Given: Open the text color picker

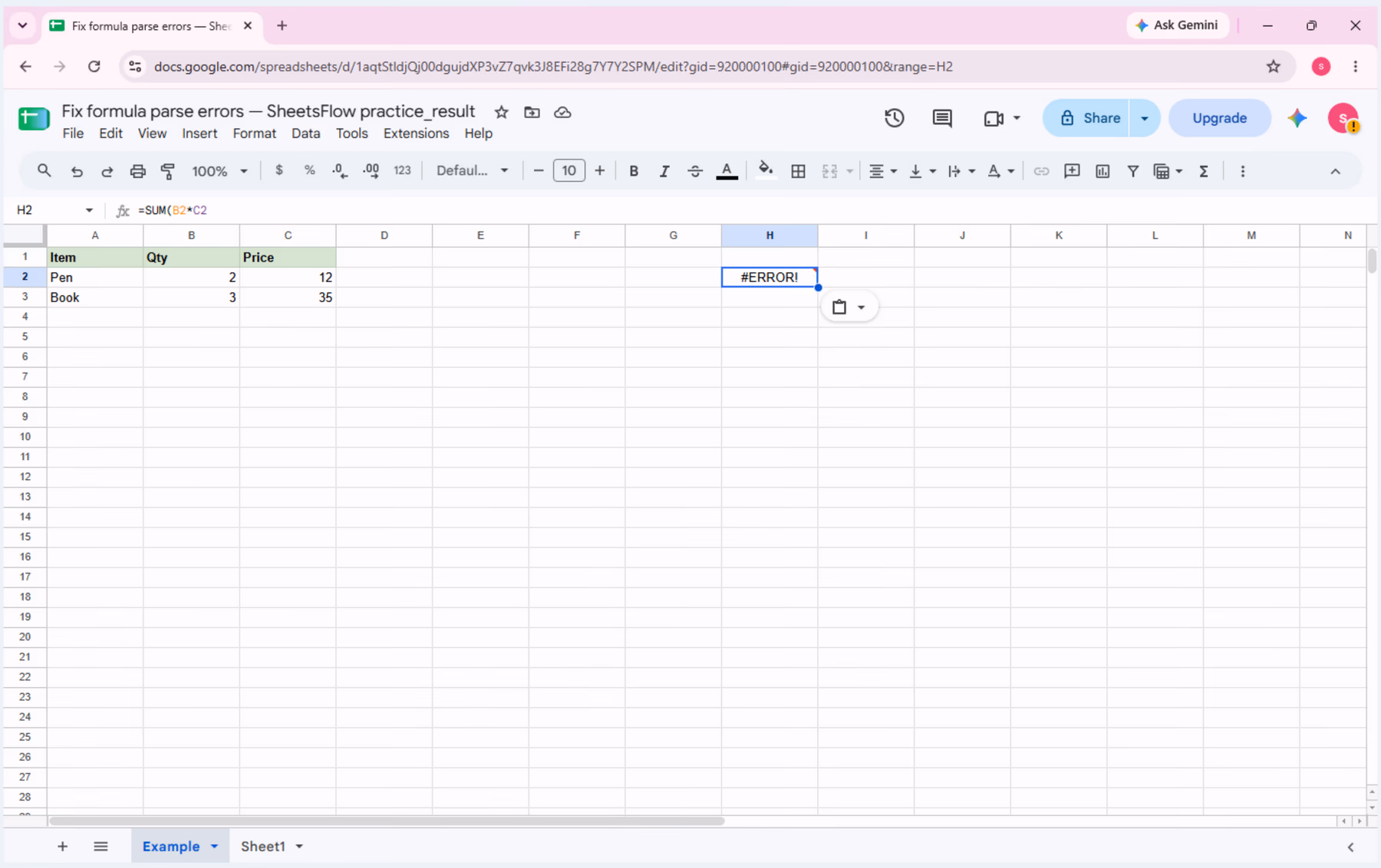Looking at the screenshot, I should point(727,171).
